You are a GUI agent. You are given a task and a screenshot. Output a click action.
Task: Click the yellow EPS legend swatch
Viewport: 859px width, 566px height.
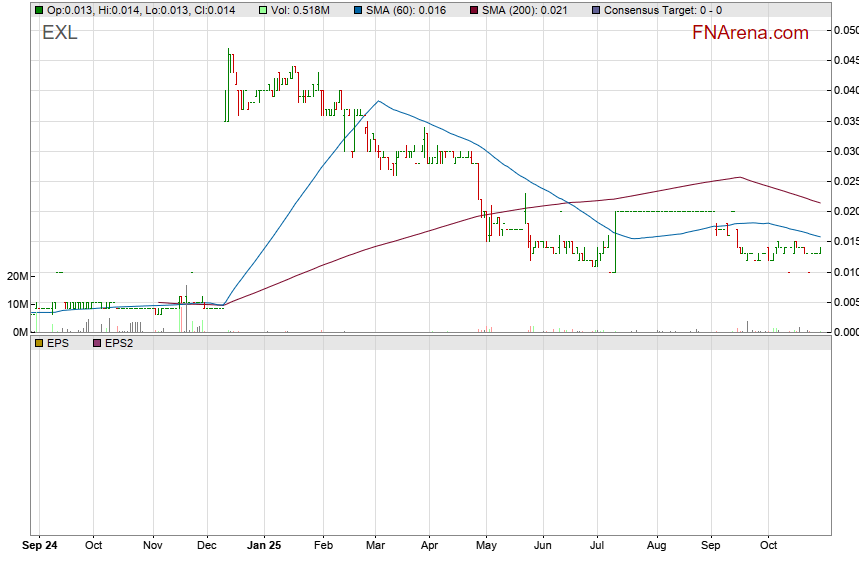(x=39, y=343)
